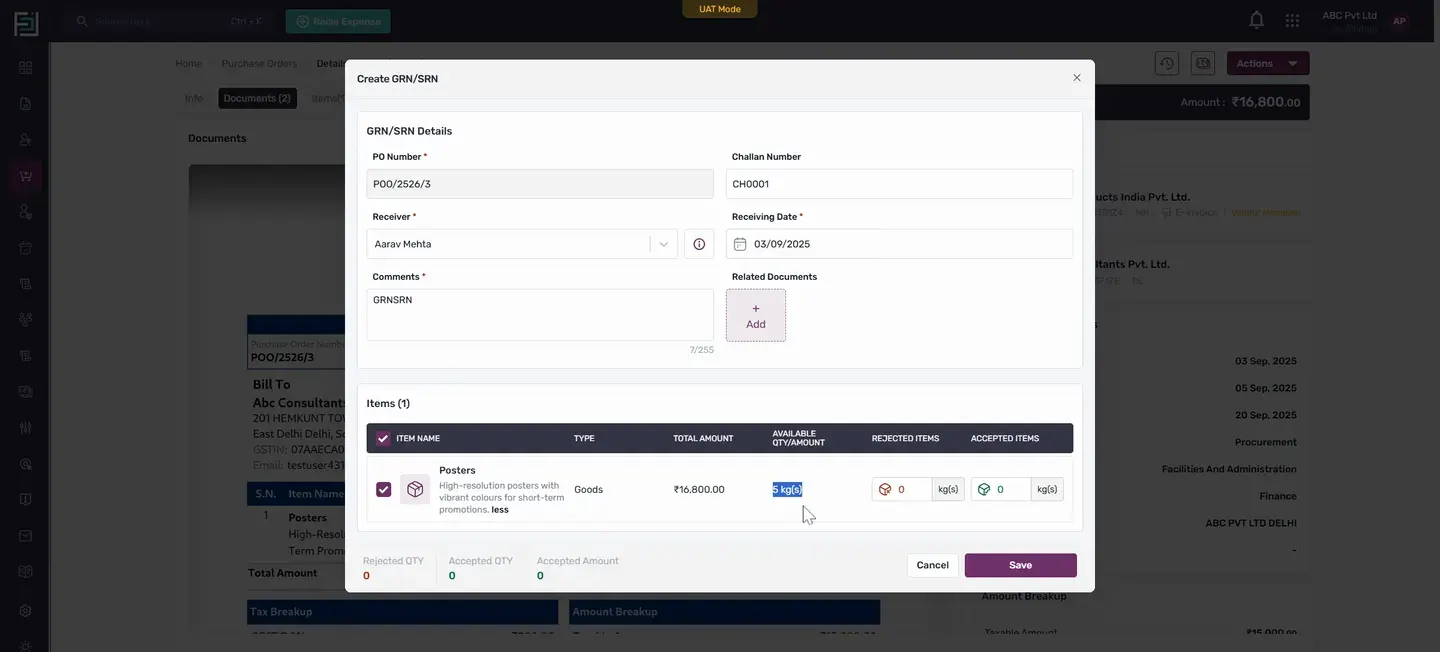Open the notifications bell icon
This screenshot has height=652, width=1440.
(1256, 20)
